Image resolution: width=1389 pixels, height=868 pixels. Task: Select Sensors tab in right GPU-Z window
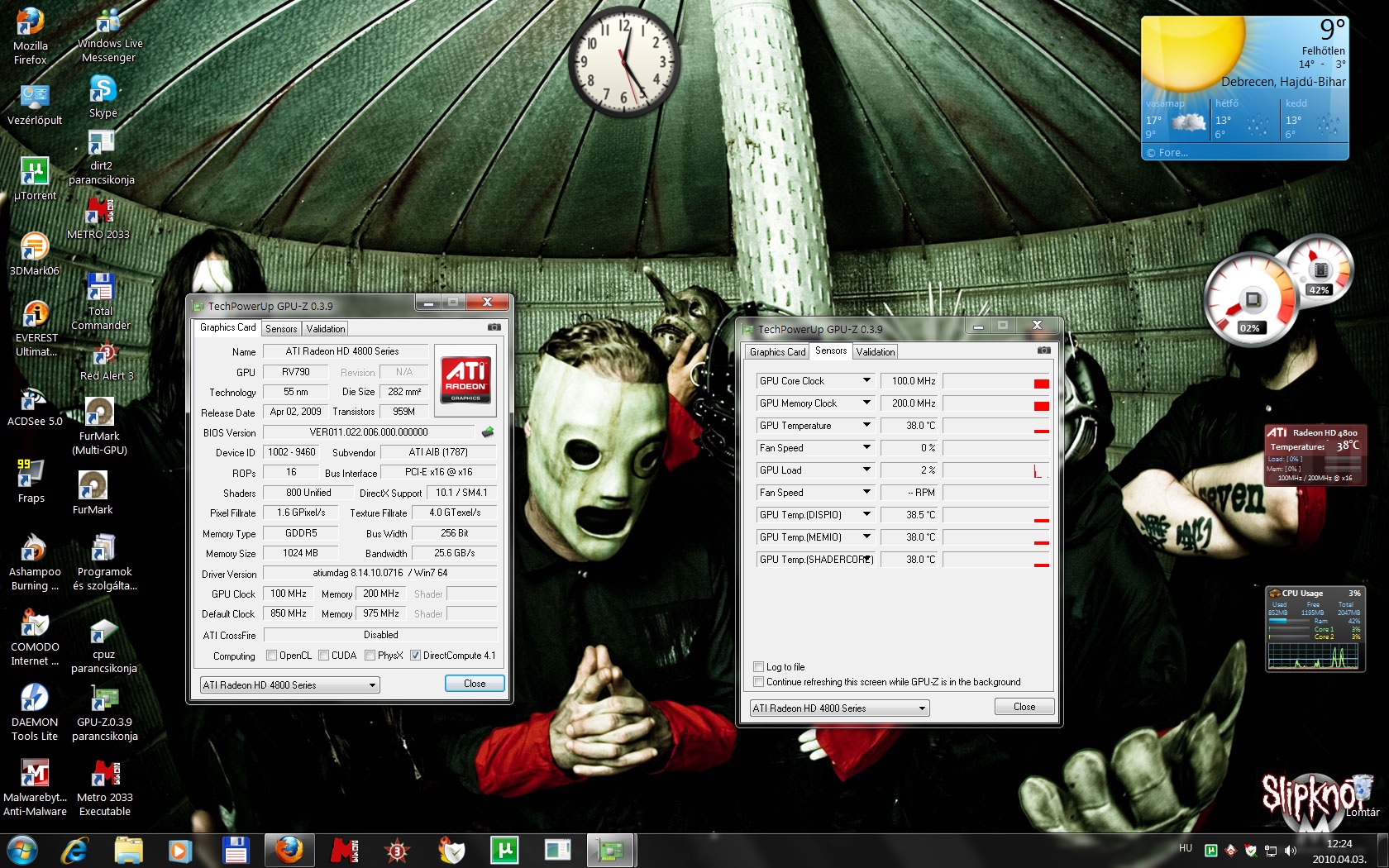831,351
